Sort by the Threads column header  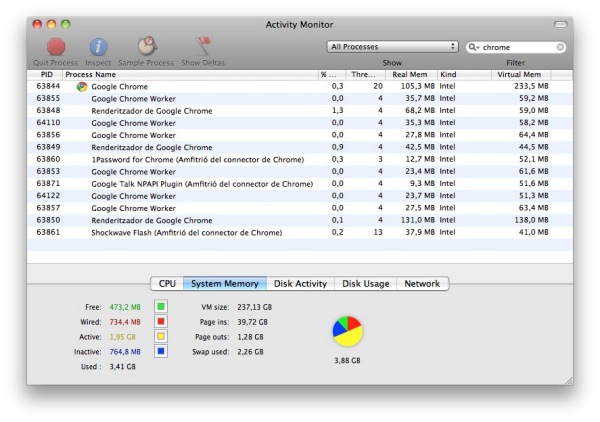tap(365, 75)
